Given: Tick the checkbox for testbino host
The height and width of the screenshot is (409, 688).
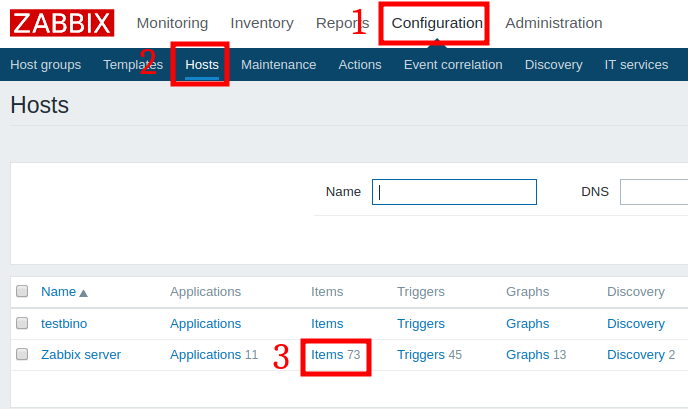Looking at the screenshot, I should point(22,323).
